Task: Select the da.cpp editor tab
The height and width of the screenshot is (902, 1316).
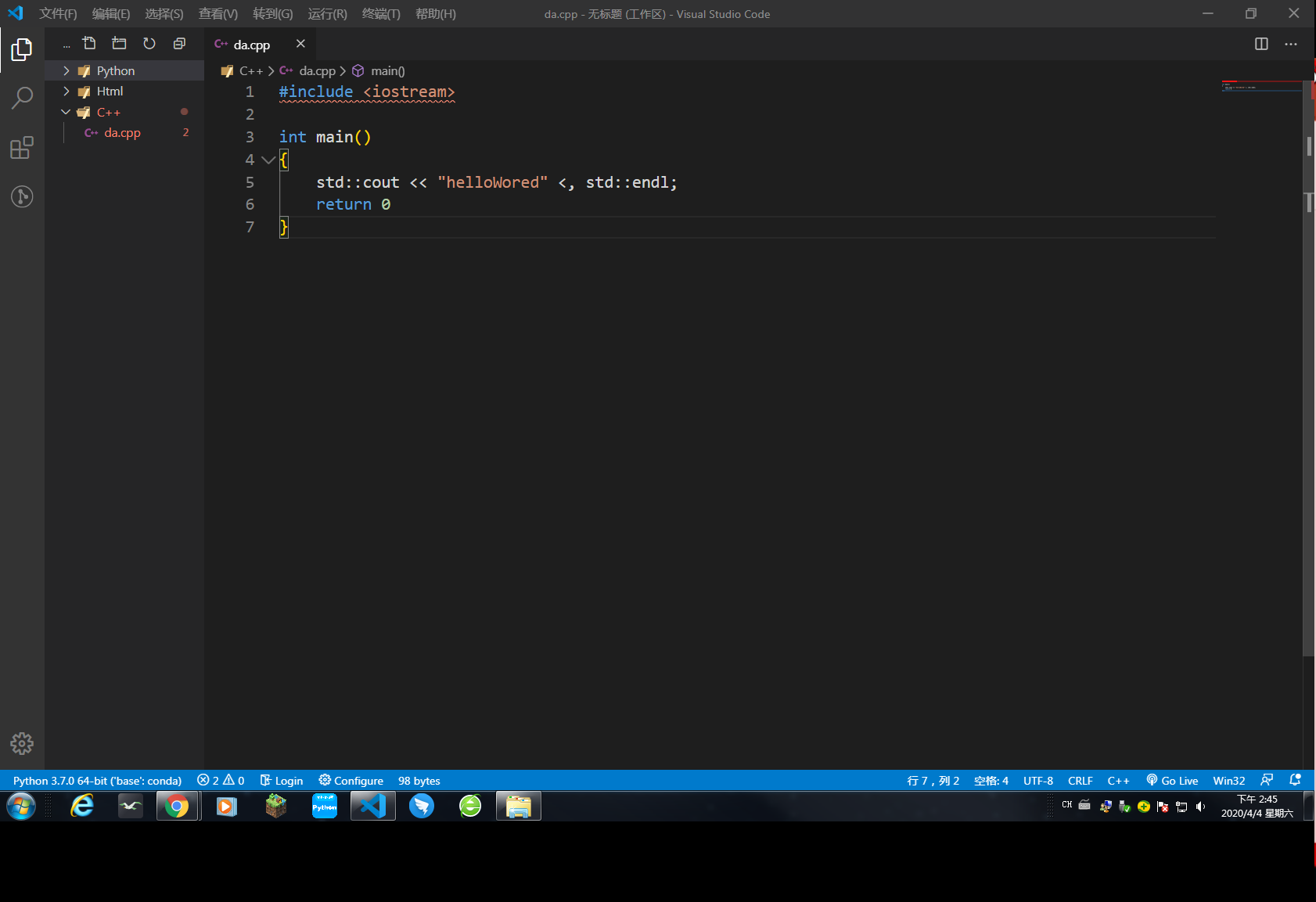Action: pyautogui.click(x=261, y=45)
